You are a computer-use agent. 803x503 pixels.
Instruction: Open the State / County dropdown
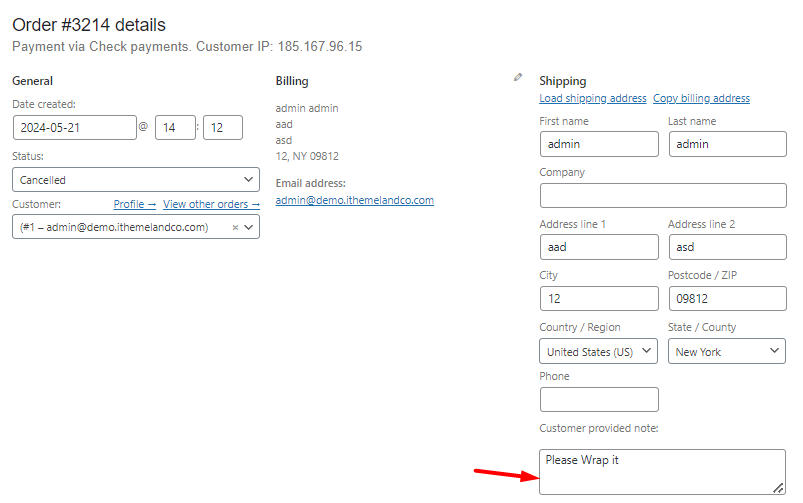(727, 351)
